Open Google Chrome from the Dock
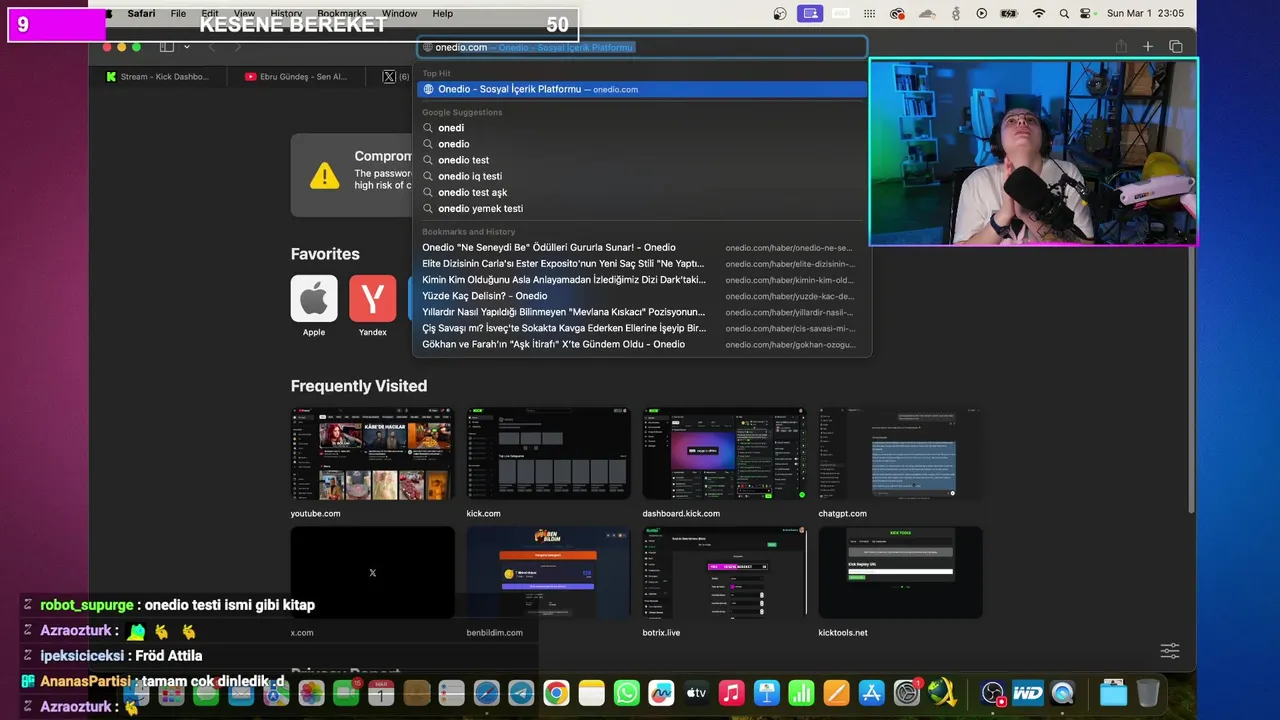Screen dimensions: 1280x720 [557, 693]
